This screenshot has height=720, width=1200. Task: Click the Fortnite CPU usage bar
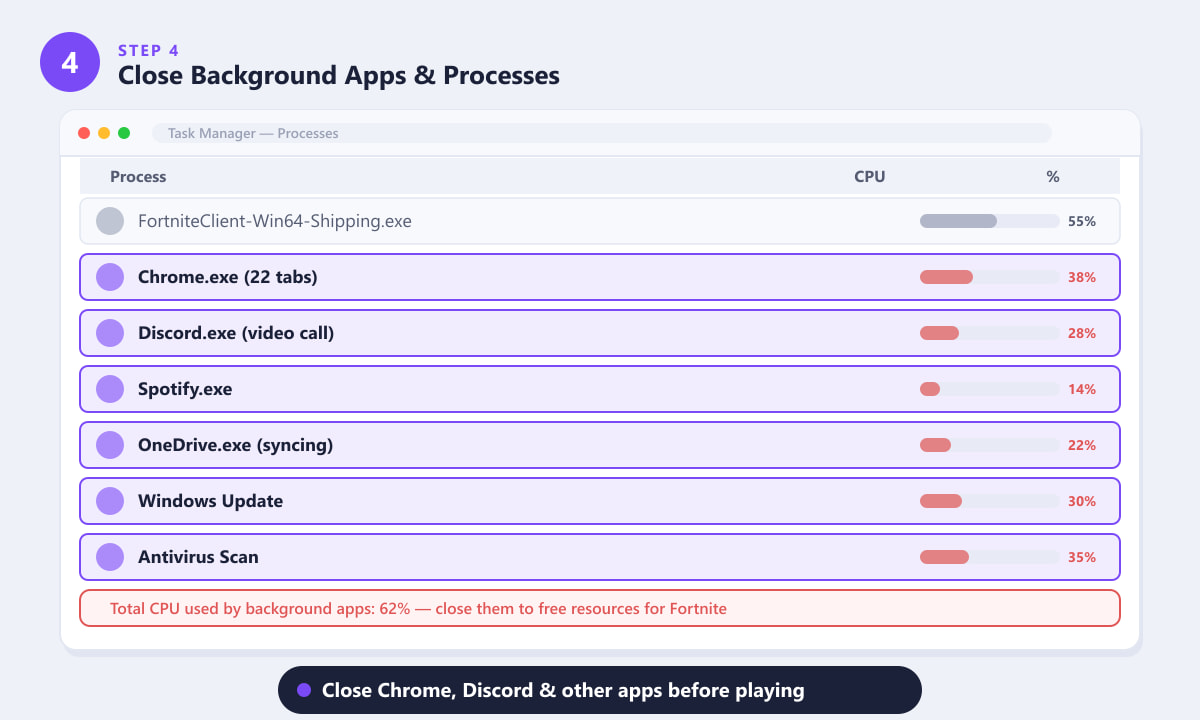tap(990, 221)
